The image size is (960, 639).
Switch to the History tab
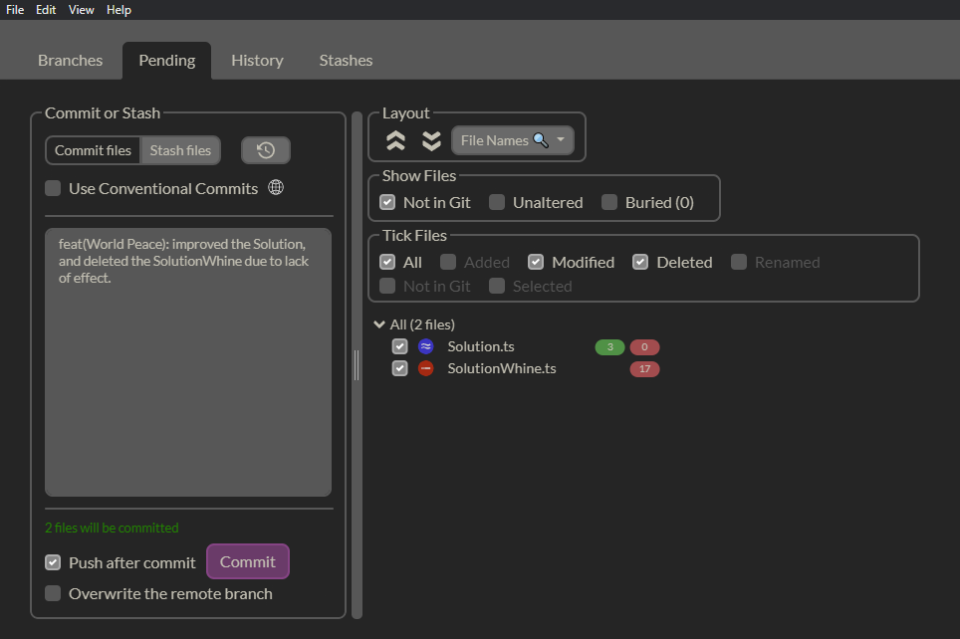257,61
